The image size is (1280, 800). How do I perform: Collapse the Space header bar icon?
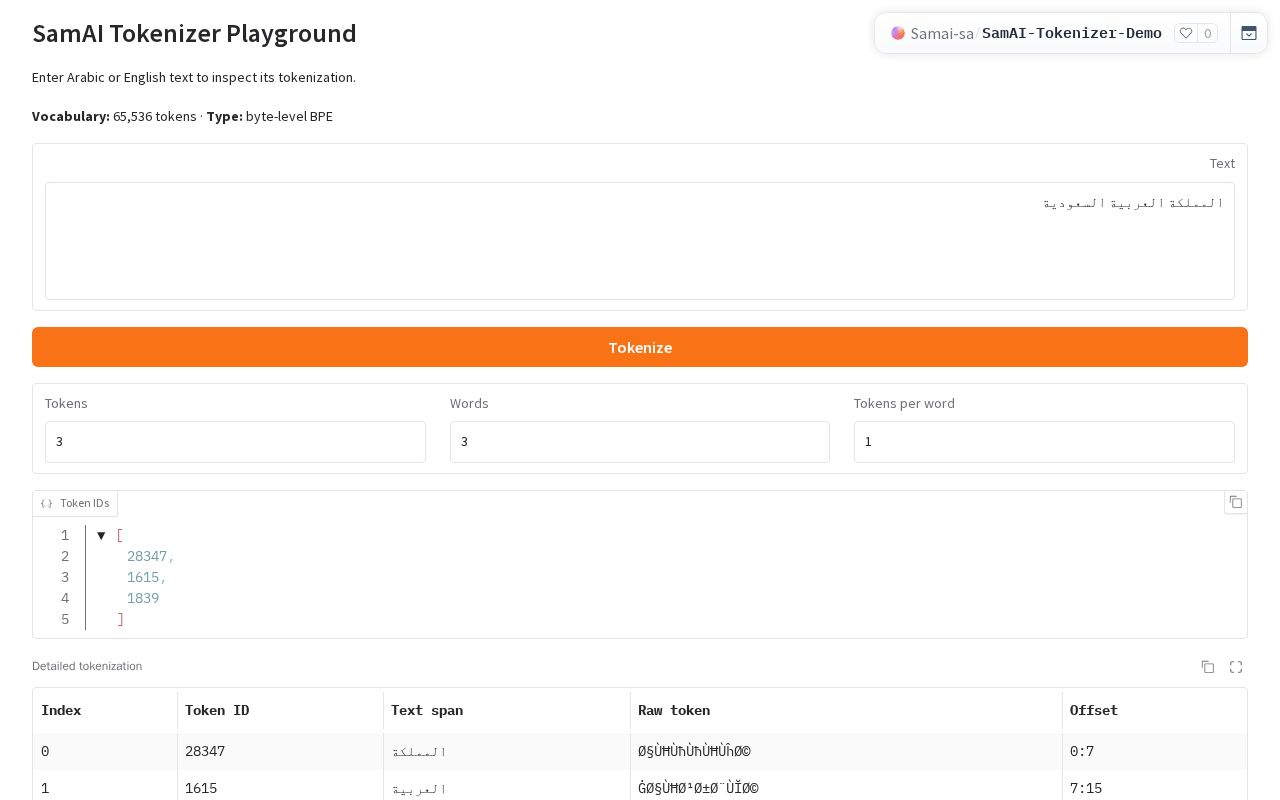point(1249,33)
